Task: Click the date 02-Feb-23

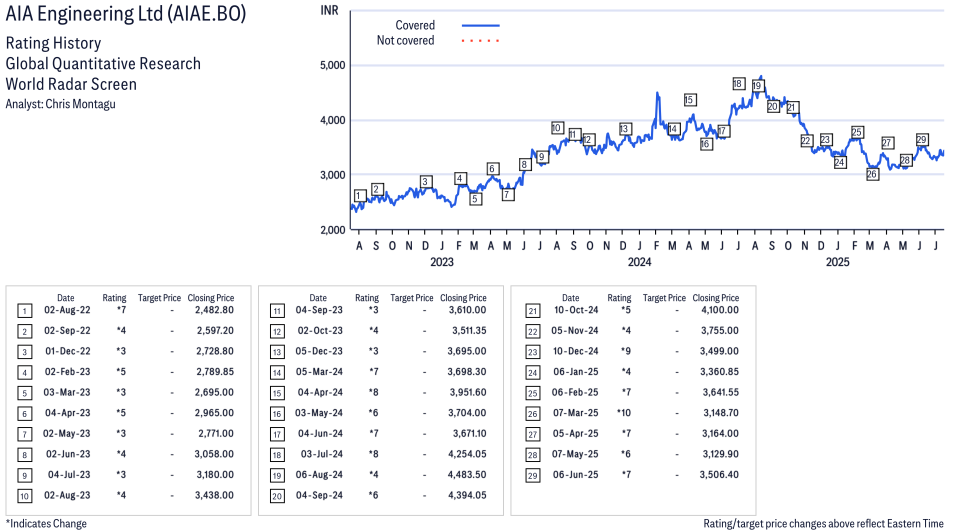Action: 67,372
